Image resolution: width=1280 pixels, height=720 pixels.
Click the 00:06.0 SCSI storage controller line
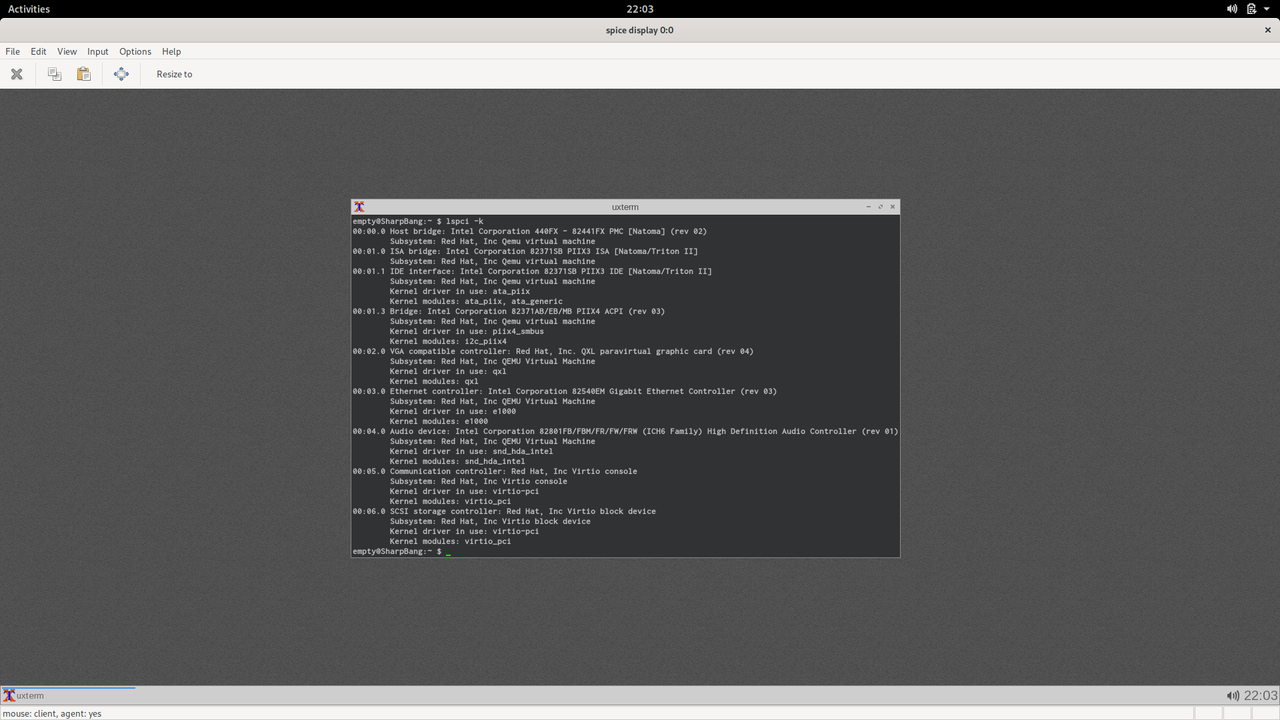pos(504,511)
